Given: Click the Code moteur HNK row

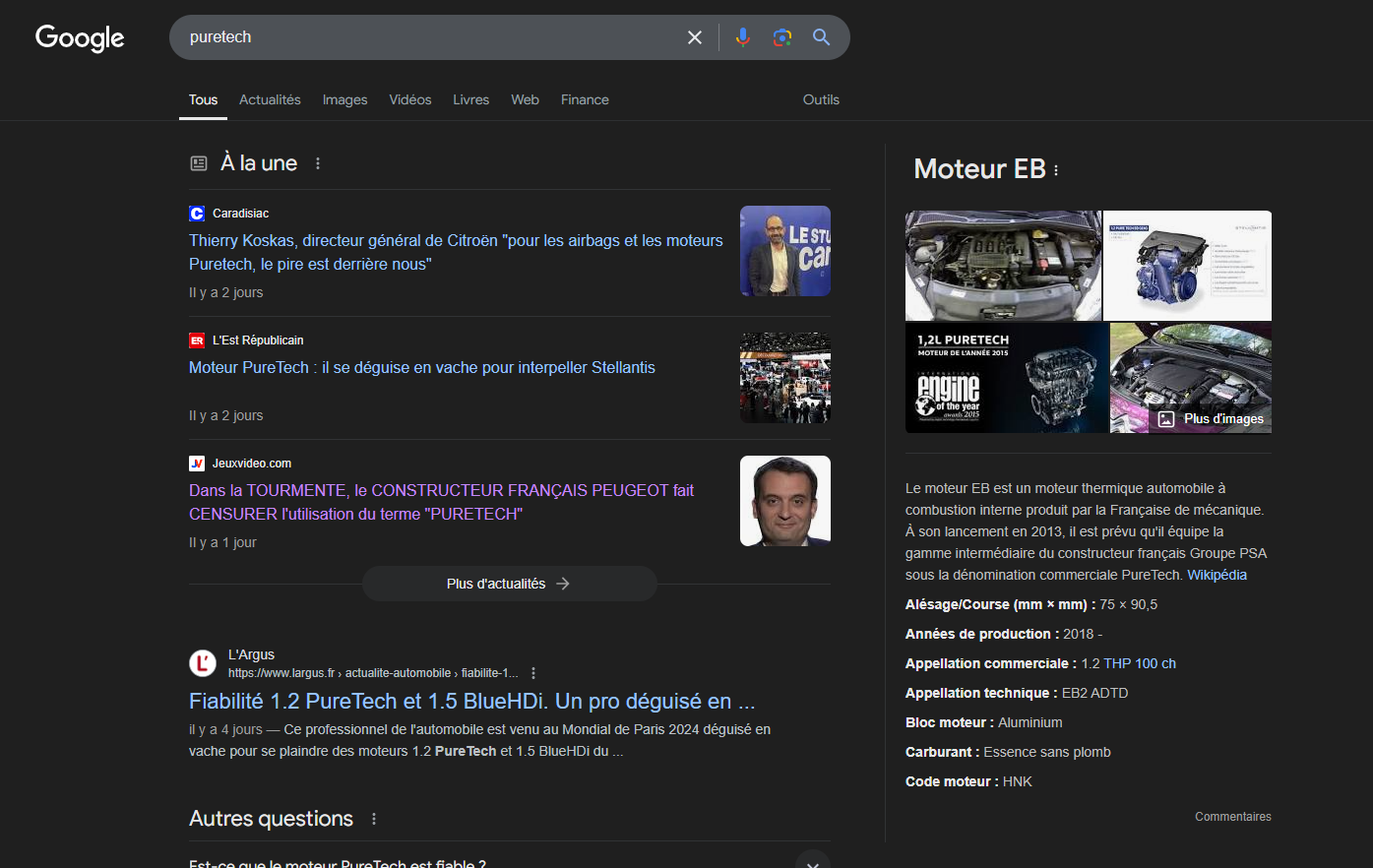Looking at the screenshot, I should click(x=968, y=781).
